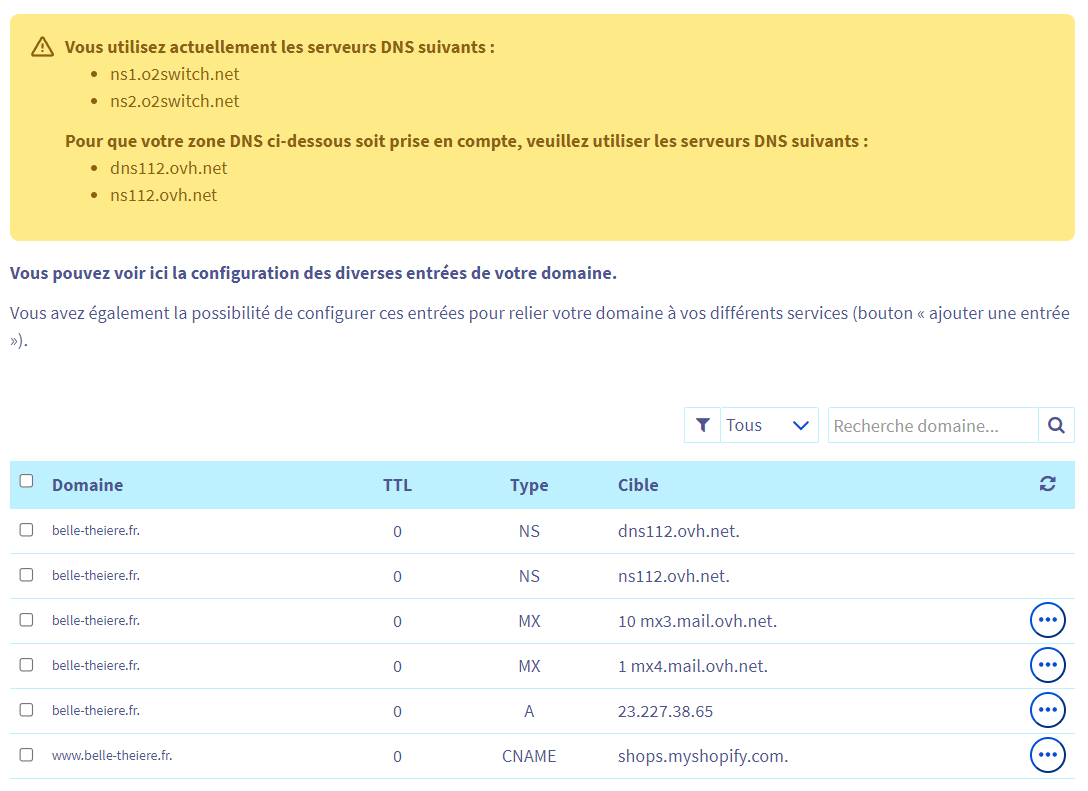The width and height of the screenshot is (1088, 791).
Task: Select checkbox for the 1 mx4.mail.ovh.net row
Action: pyautogui.click(x=26, y=665)
